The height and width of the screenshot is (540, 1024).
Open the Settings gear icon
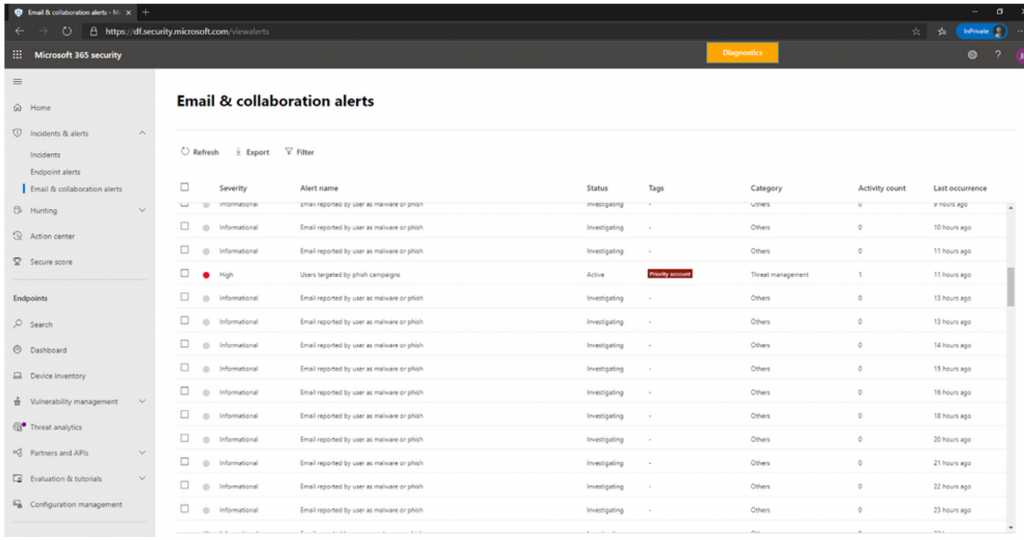pyautogui.click(x=972, y=55)
